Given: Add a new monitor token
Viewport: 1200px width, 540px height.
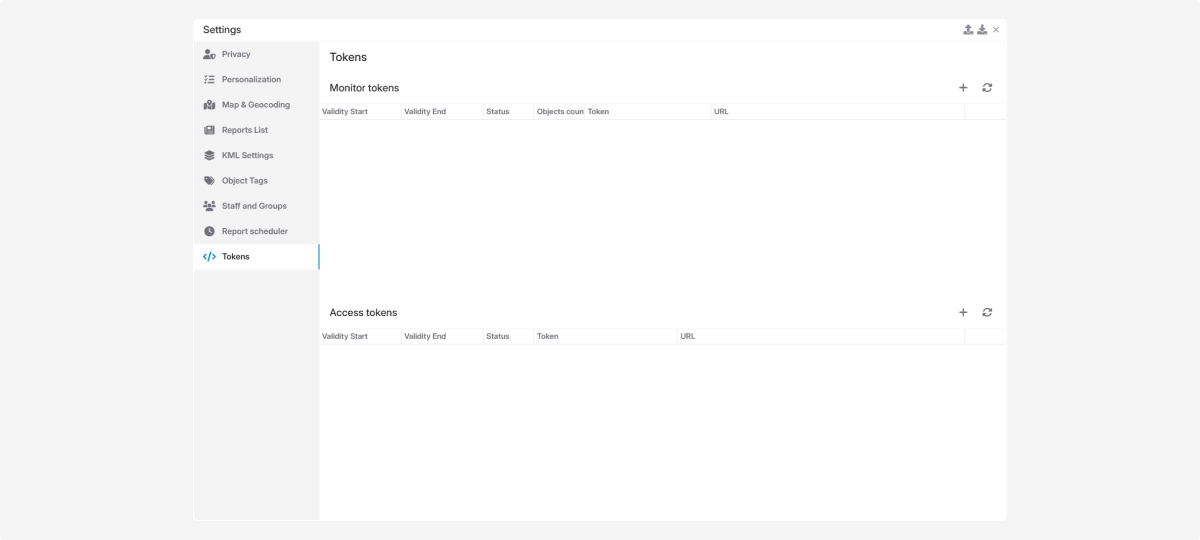Looking at the screenshot, I should pyautogui.click(x=963, y=88).
